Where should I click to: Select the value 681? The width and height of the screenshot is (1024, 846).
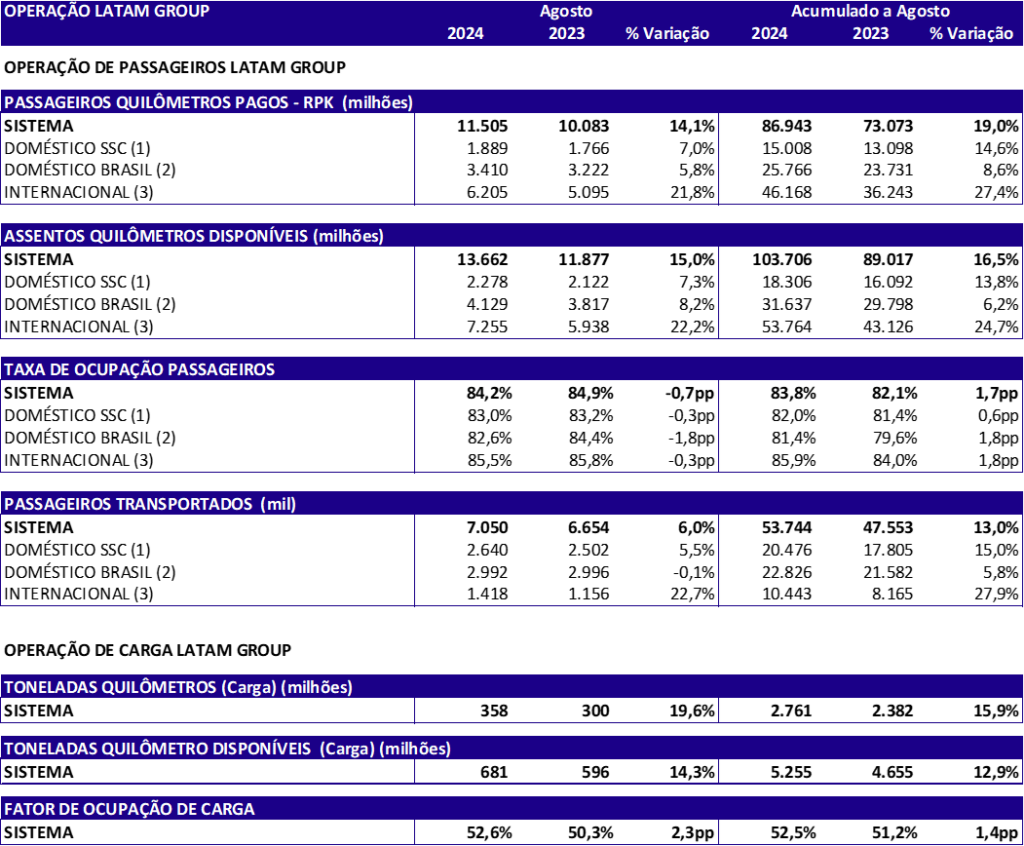pos(494,772)
